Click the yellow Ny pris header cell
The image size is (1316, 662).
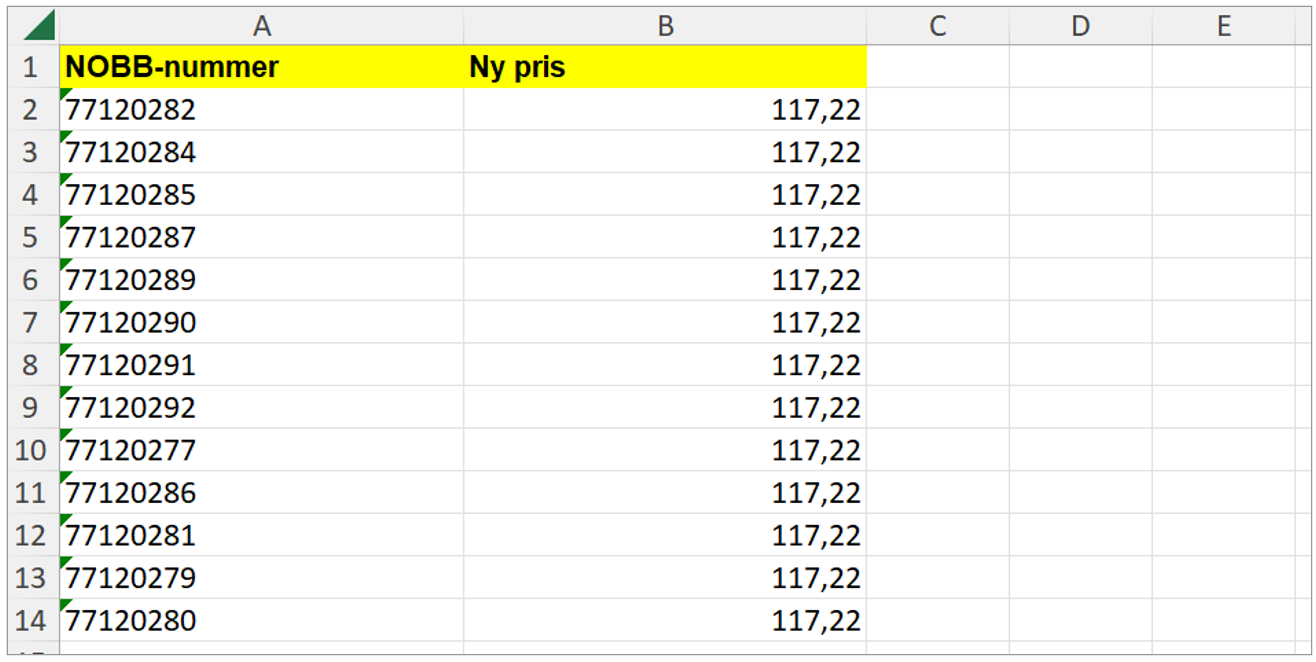pyautogui.click(x=665, y=67)
